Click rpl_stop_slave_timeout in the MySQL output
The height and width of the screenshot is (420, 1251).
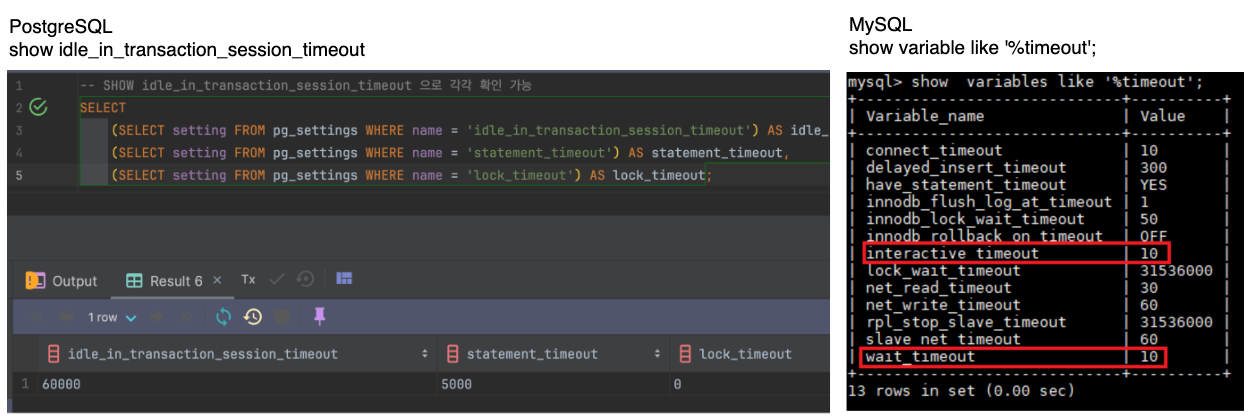(966, 322)
